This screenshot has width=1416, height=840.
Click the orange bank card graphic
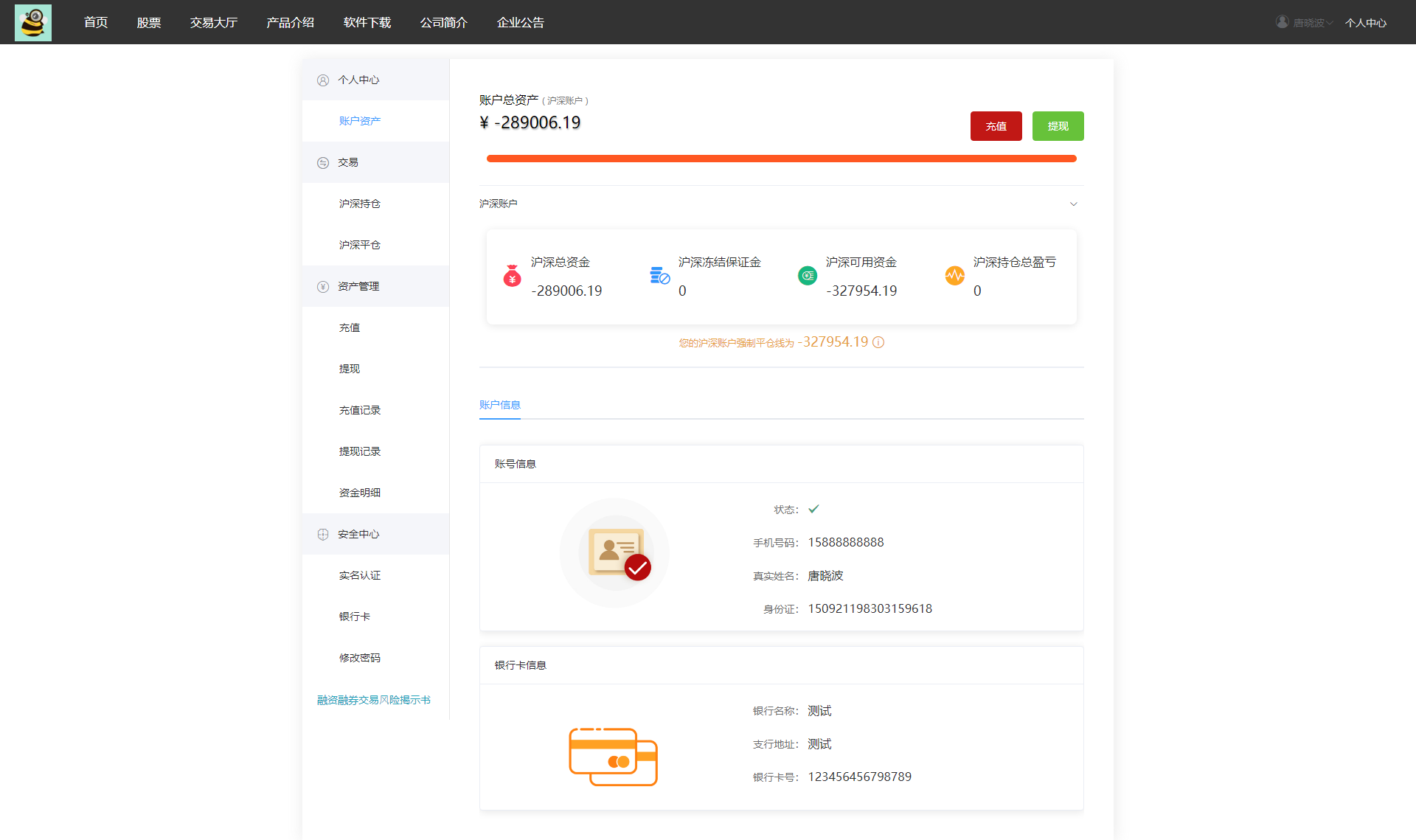(x=613, y=755)
